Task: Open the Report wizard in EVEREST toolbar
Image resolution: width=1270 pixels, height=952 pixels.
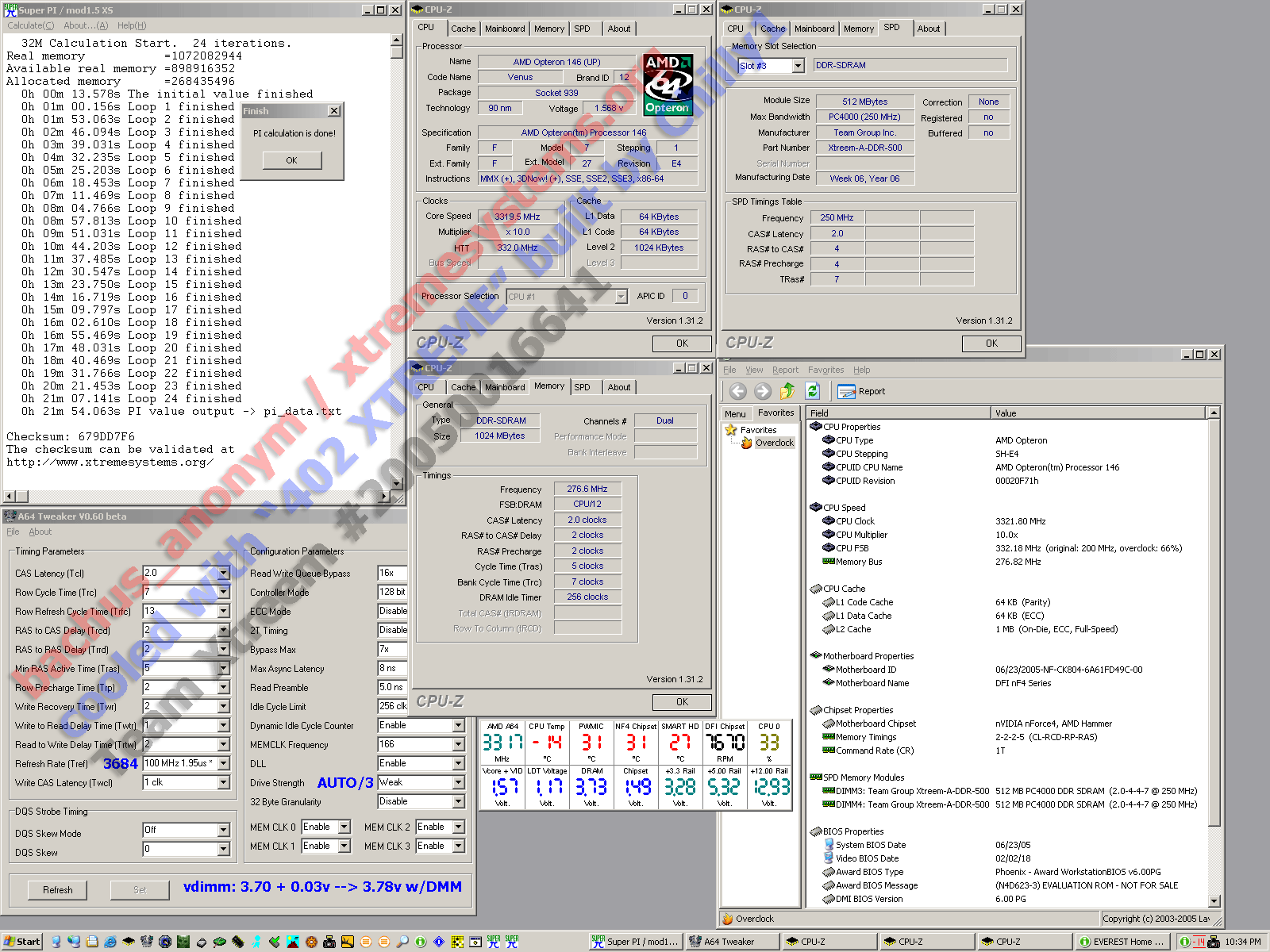Action: pyautogui.click(x=861, y=391)
